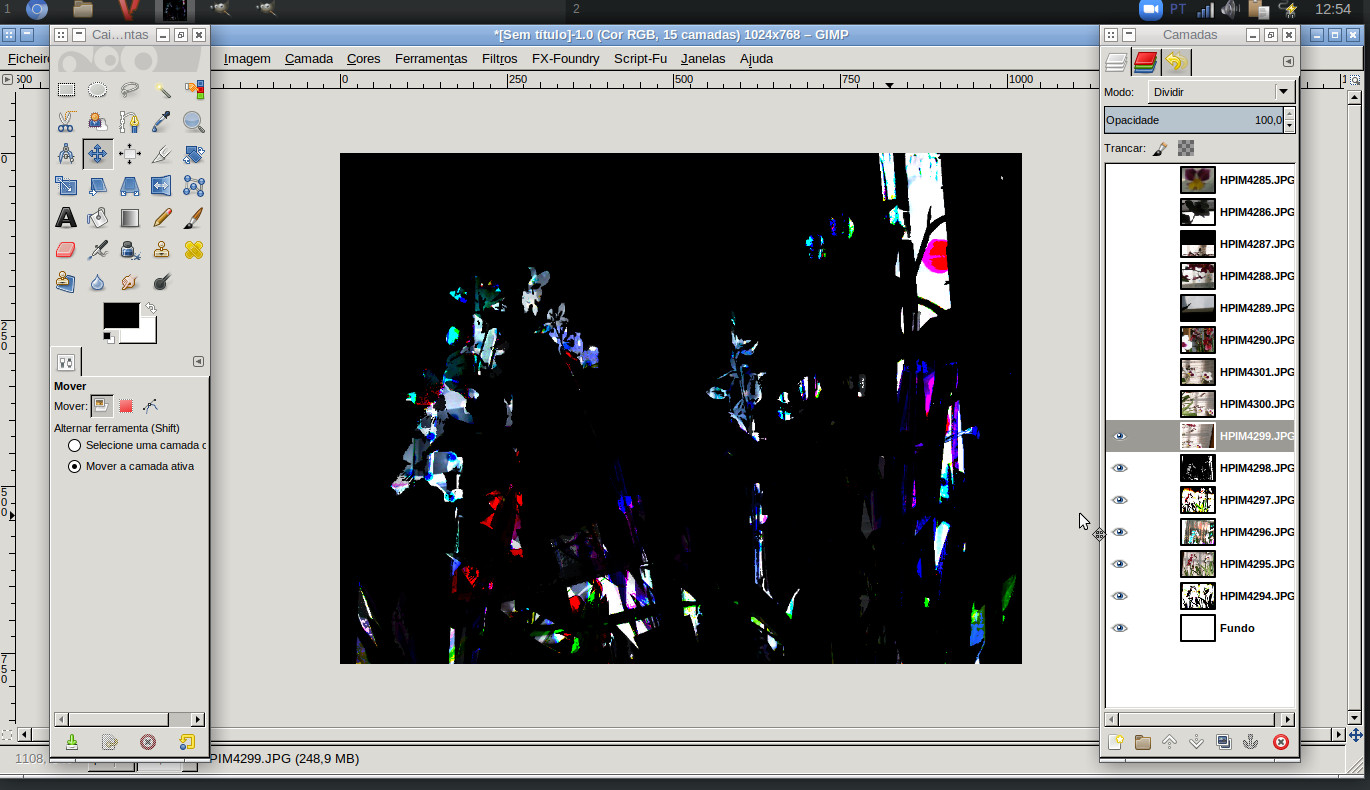Open the Imagem menu
Screen dimensions: 1370x790
(x=247, y=59)
